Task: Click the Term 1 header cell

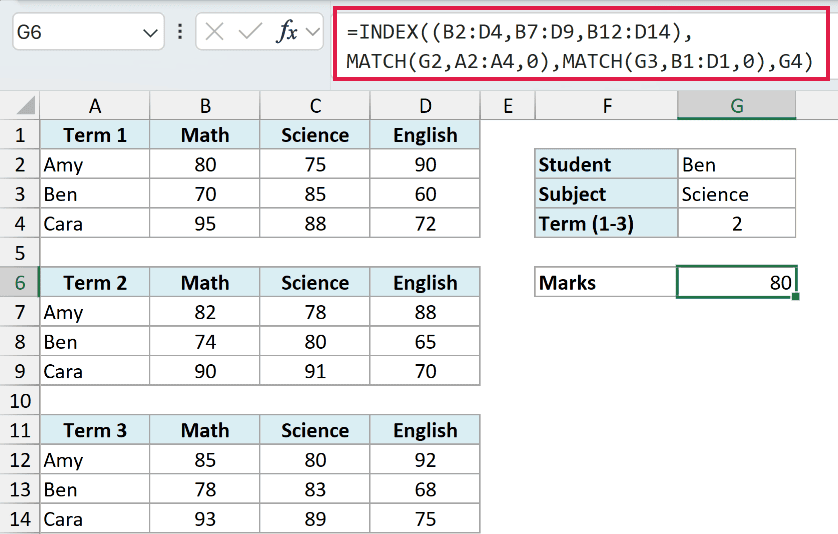Action: click(95, 135)
